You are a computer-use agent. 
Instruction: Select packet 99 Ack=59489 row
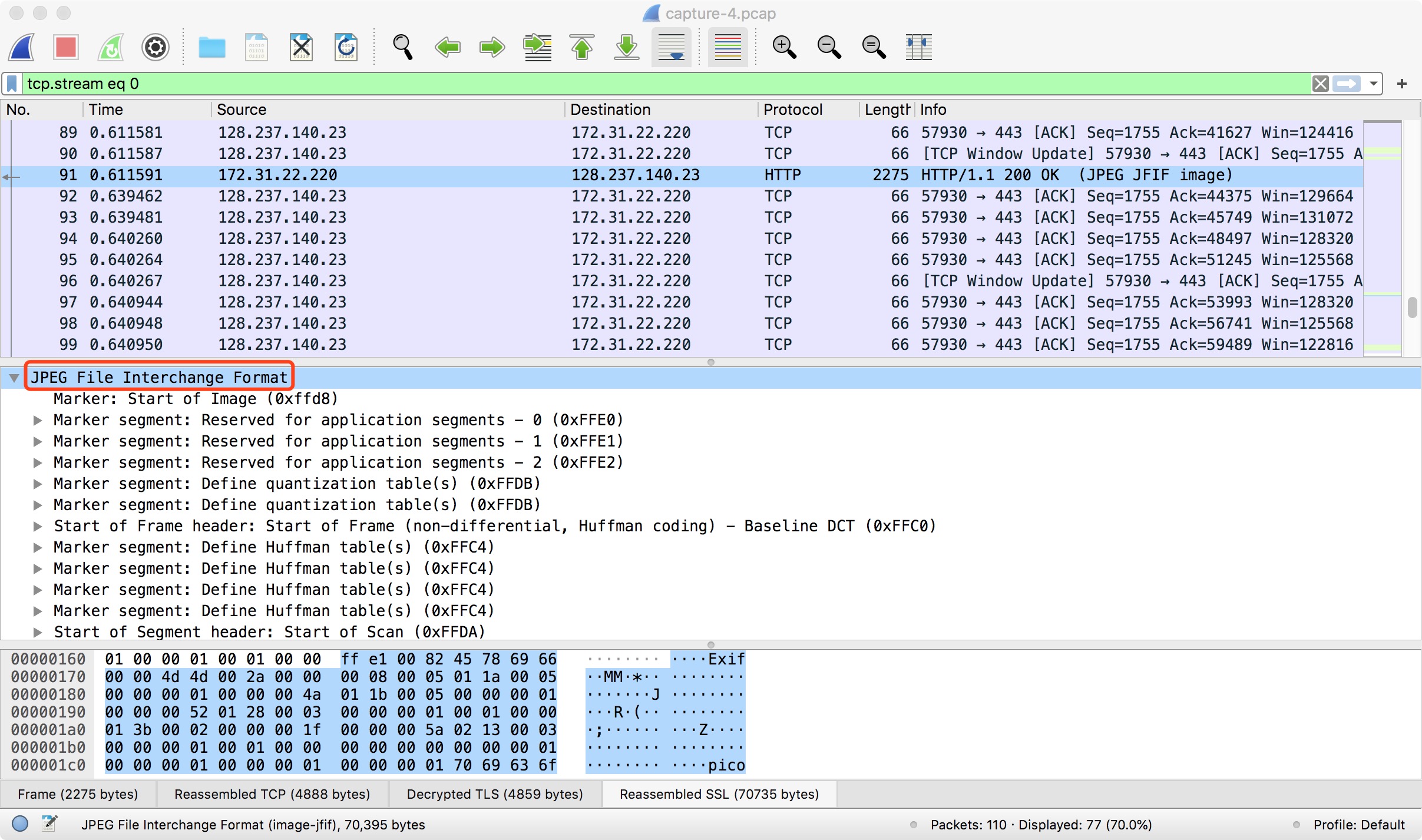(x=682, y=345)
